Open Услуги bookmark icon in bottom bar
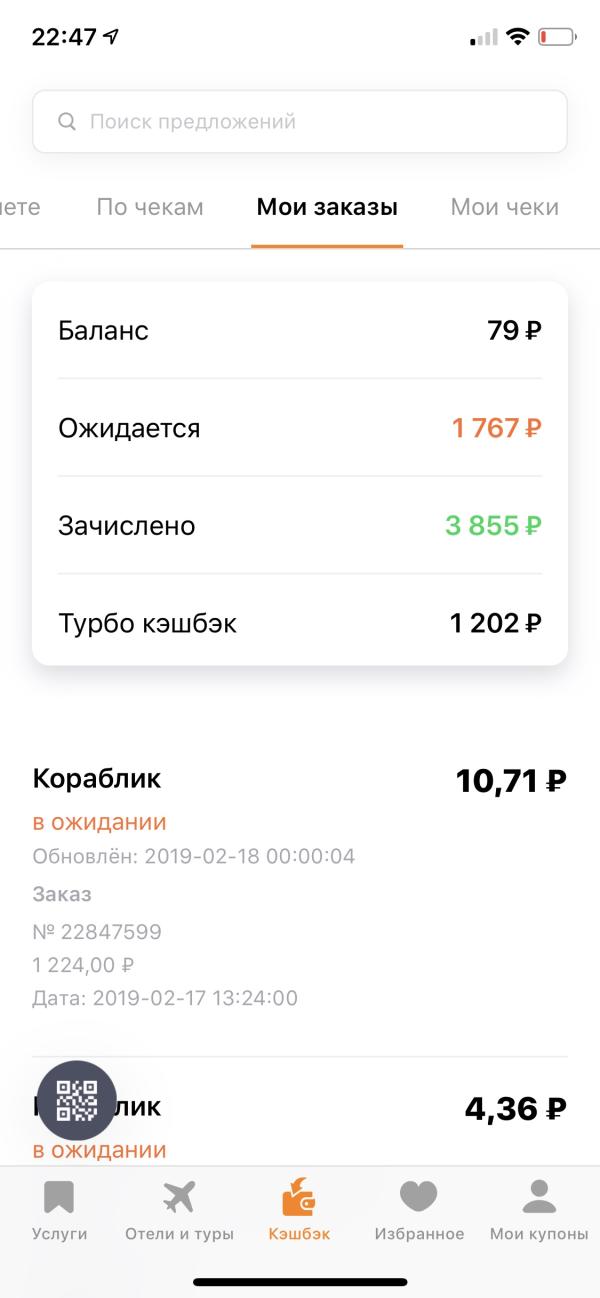 (x=59, y=1196)
